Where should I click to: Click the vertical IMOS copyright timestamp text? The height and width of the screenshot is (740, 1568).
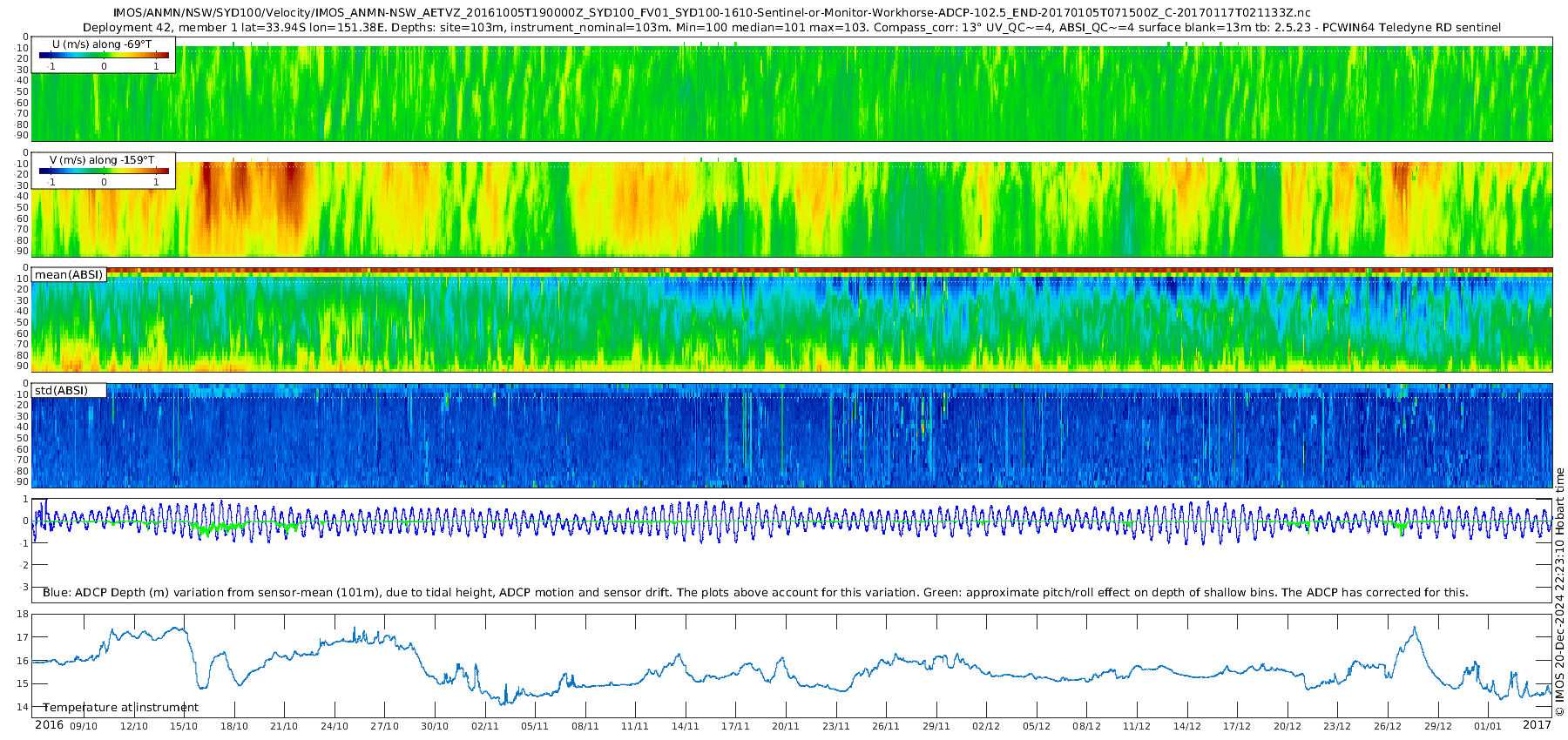[x=1560, y=592]
